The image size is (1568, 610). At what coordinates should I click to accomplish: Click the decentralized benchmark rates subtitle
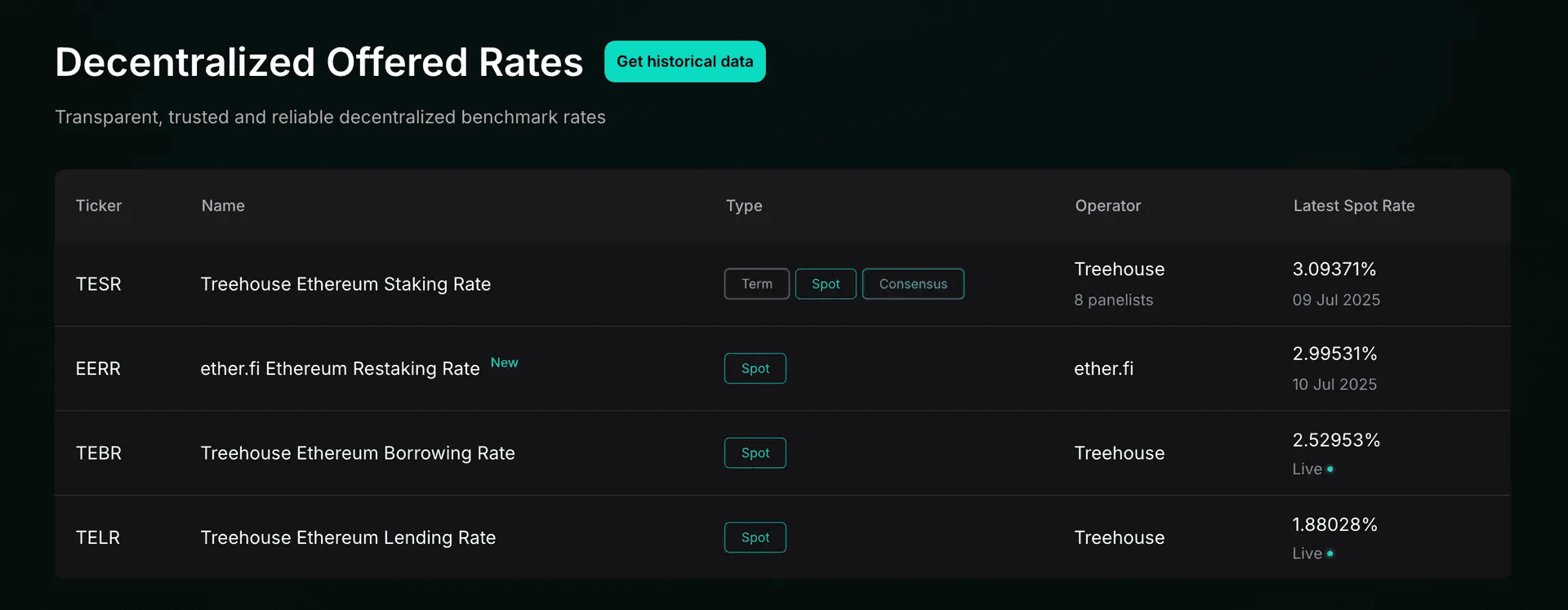[x=330, y=117]
